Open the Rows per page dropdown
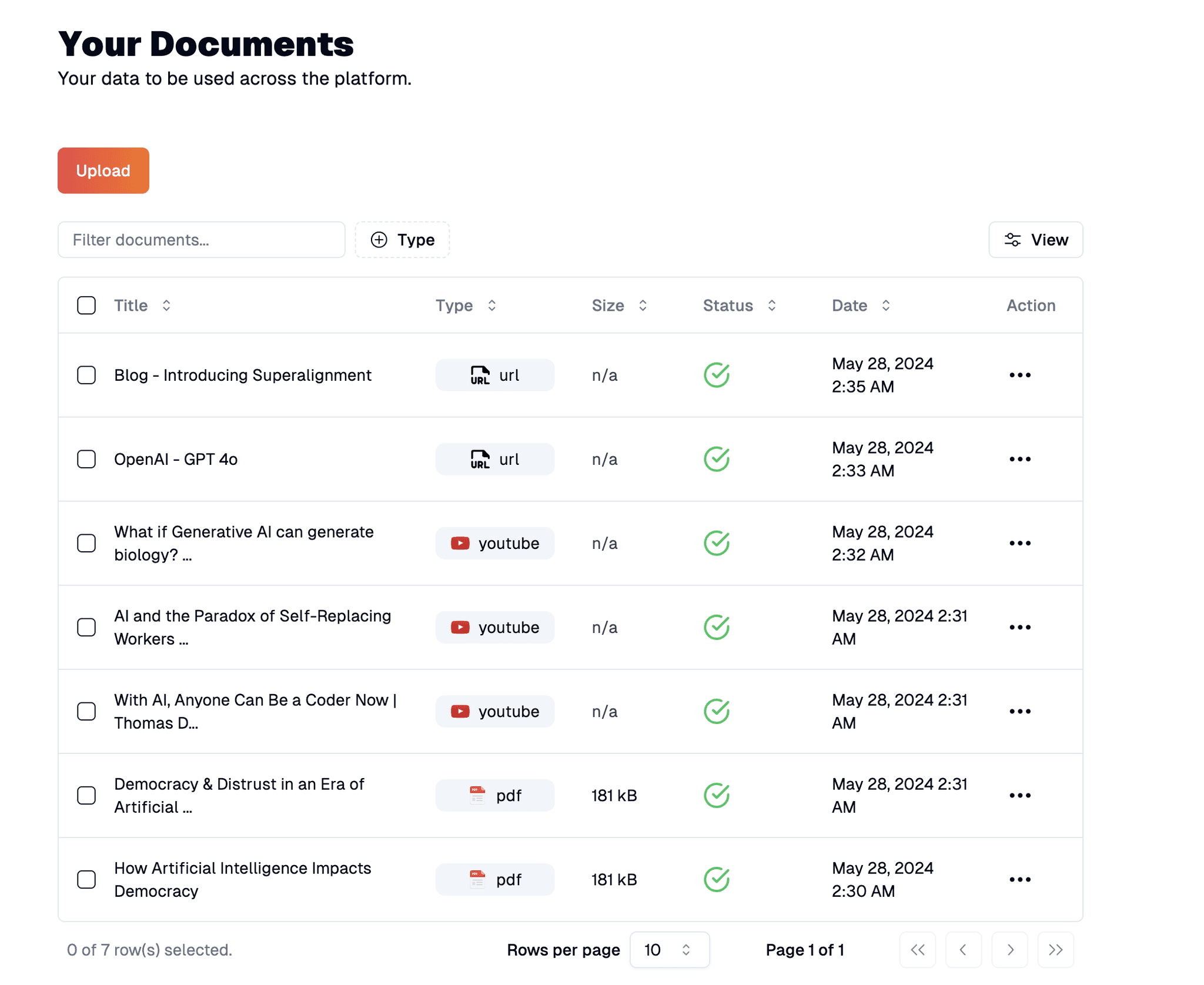The image size is (1204, 985). (670, 950)
